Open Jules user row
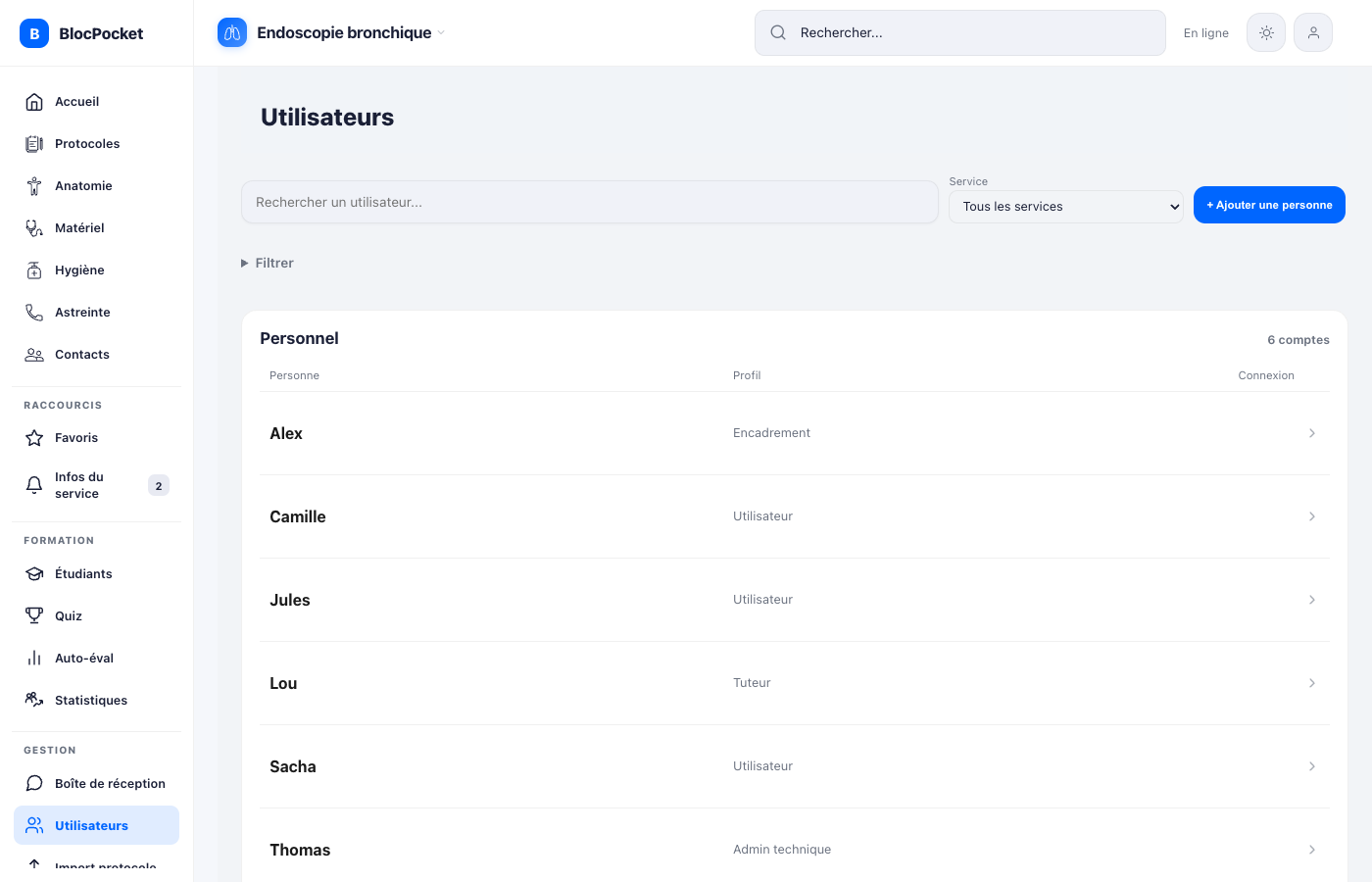This screenshot has width=1372, height=882. [795, 600]
